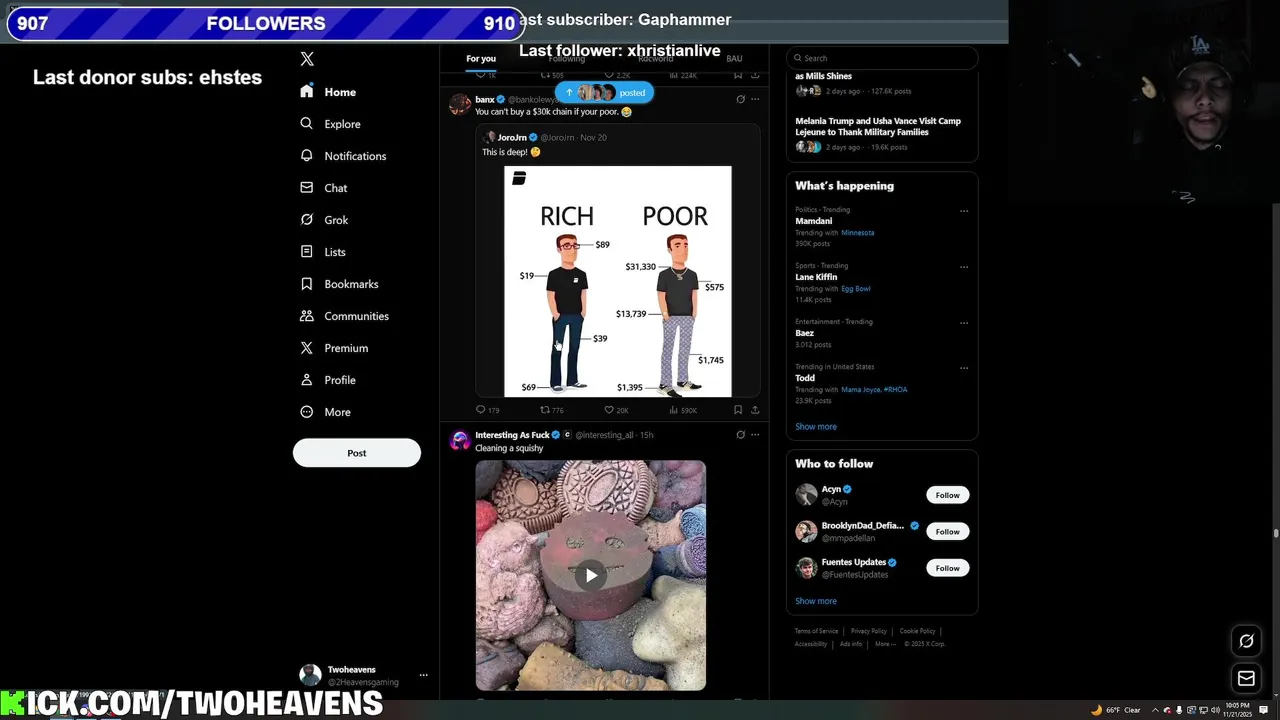Screen dimensions: 1280x720
Task: Open Premium from the sidebar
Action: pos(334,348)
